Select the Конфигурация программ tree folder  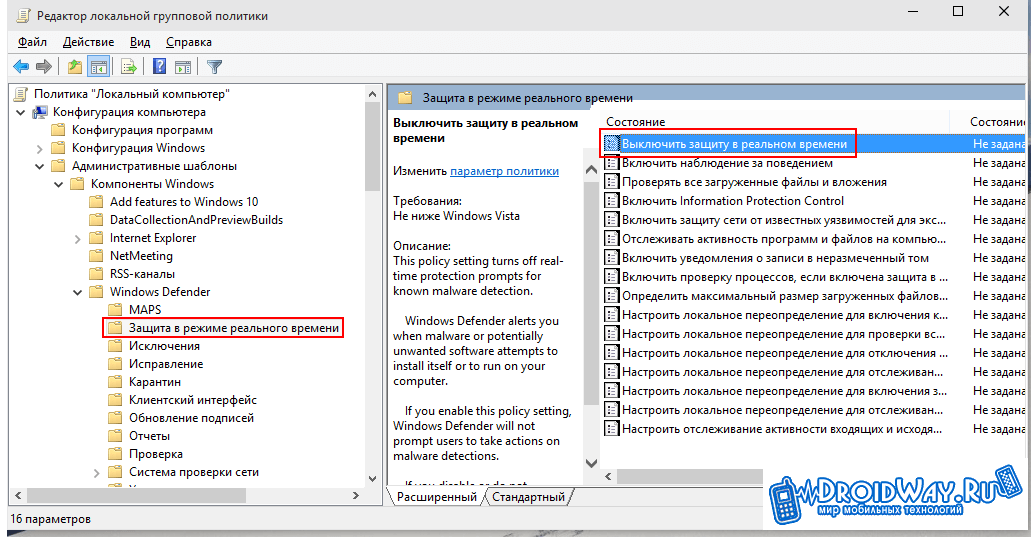tap(142, 130)
